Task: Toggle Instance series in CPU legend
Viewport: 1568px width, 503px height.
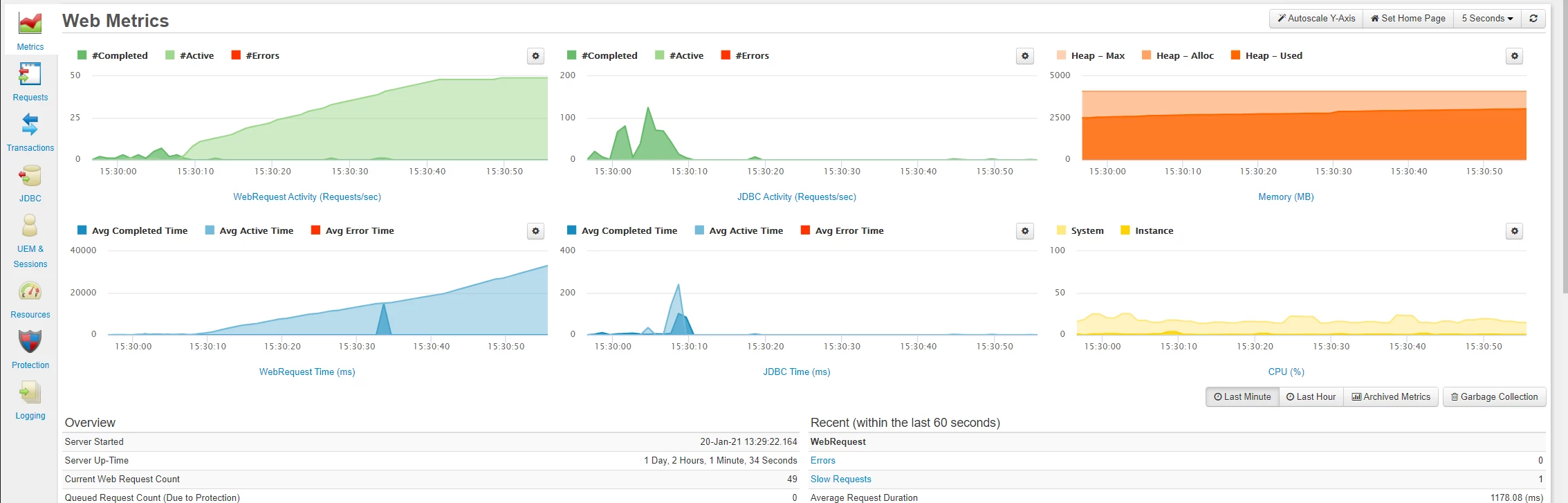Action: (1147, 230)
